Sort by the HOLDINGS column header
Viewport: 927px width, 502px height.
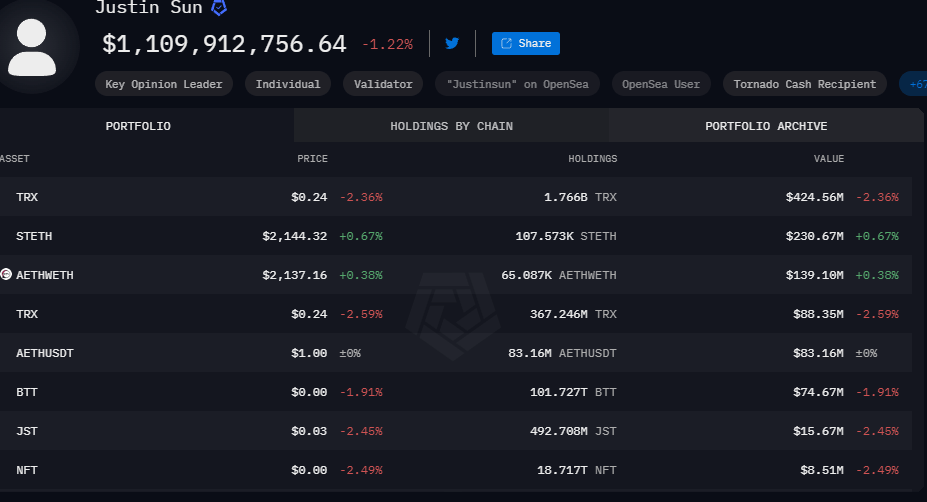(592, 158)
